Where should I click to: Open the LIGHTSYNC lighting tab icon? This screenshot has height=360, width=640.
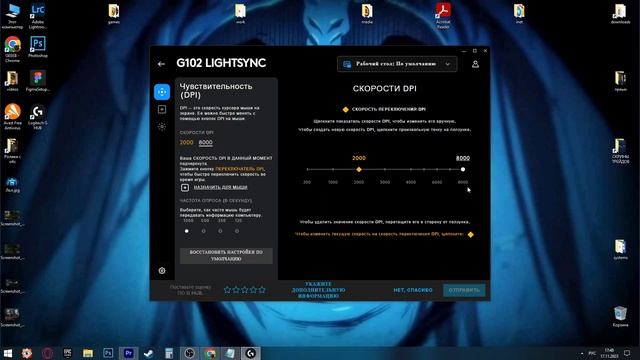tap(162, 127)
